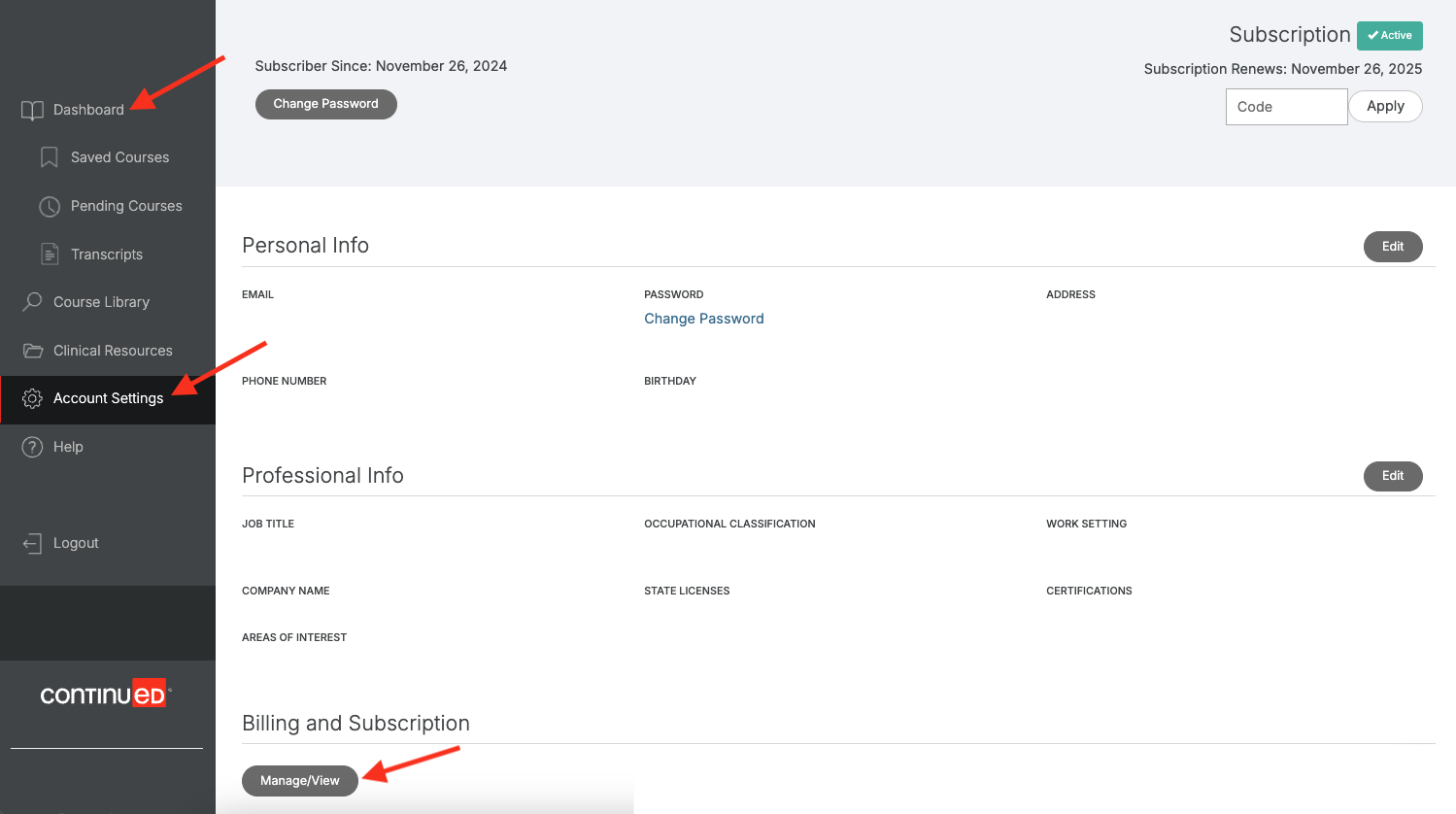Image resolution: width=1456 pixels, height=814 pixels.
Task: Apply the subscription code
Action: pyautogui.click(x=1384, y=107)
